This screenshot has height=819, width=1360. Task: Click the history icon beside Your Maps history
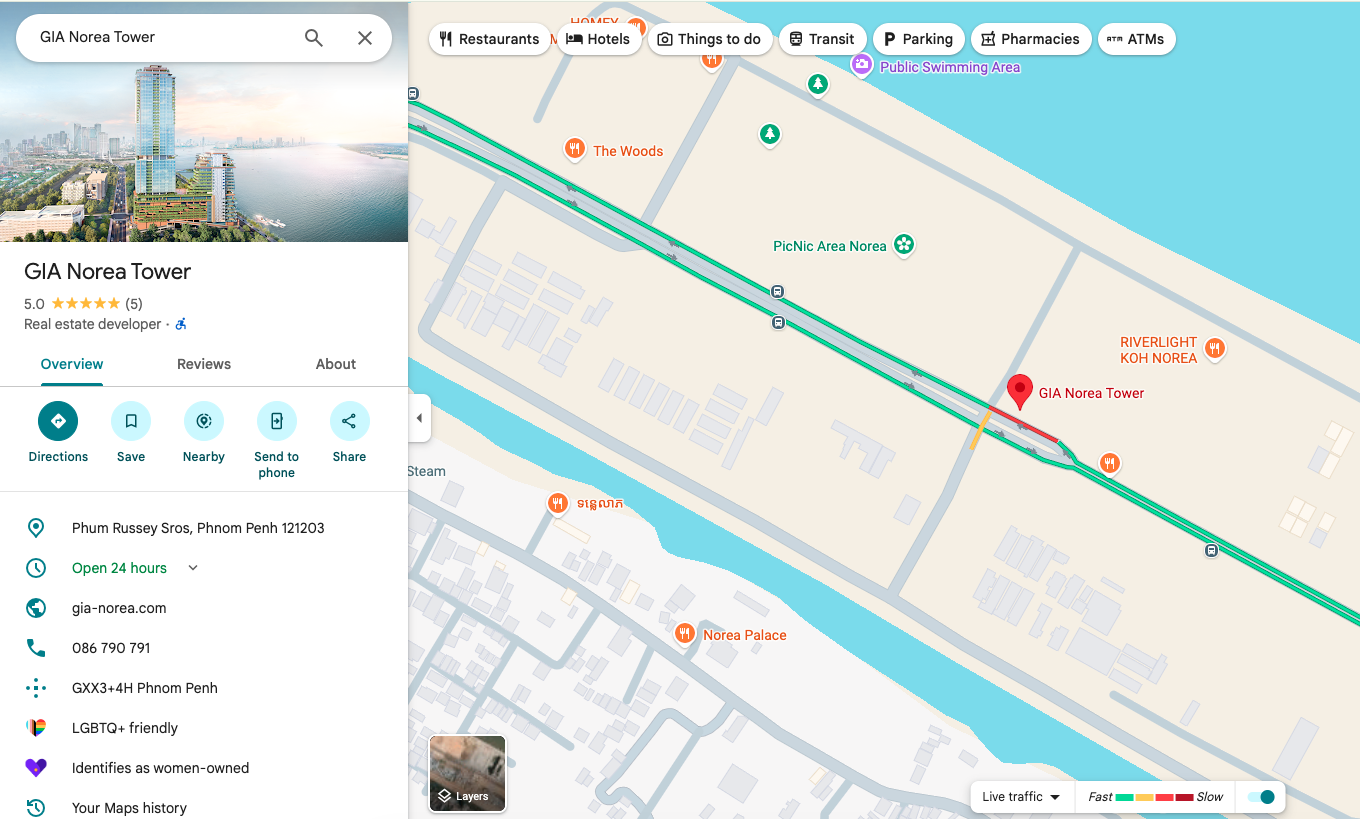(36, 808)
